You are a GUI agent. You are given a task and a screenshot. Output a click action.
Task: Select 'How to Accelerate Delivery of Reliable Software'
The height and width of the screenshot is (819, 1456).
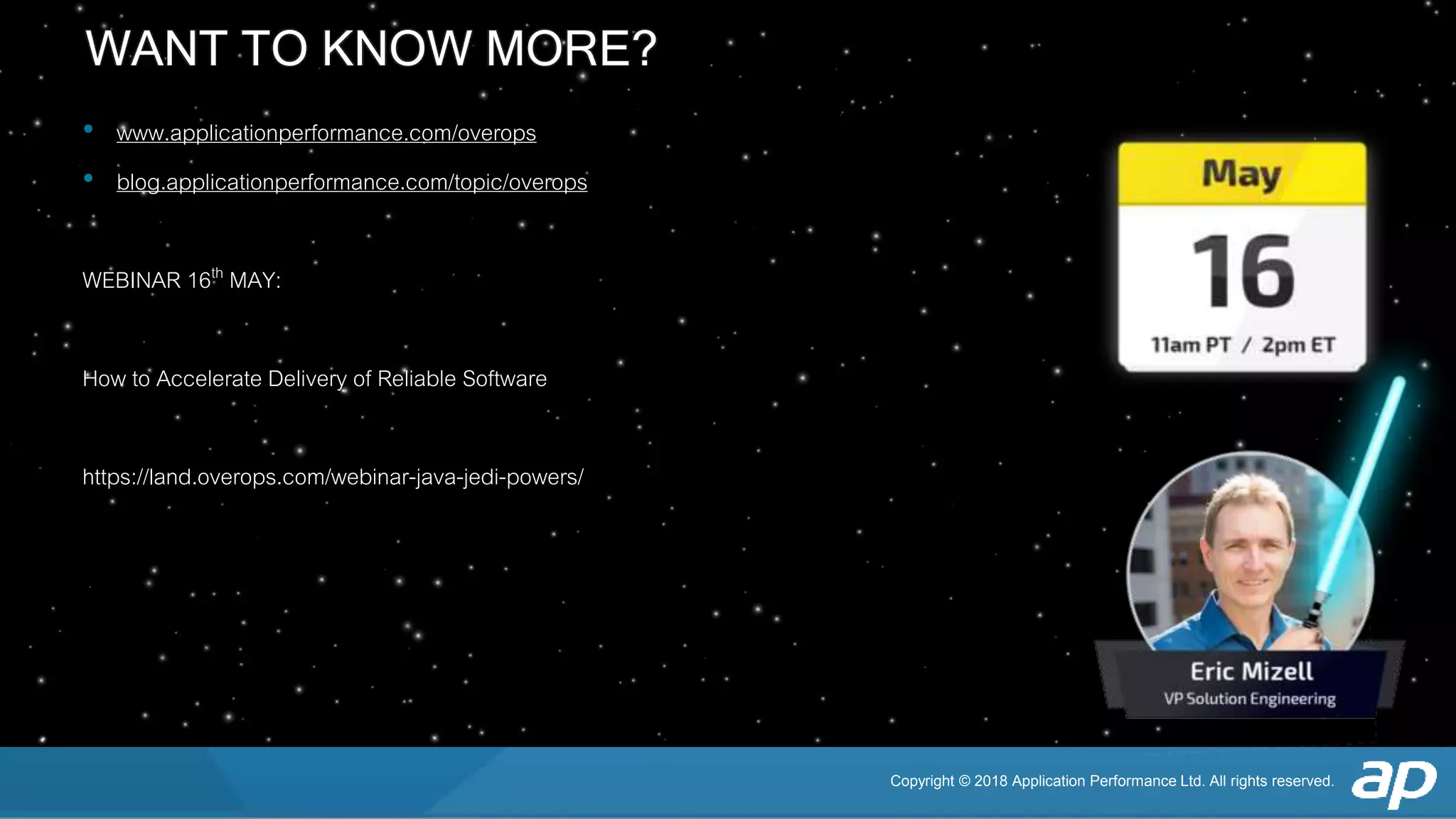(x=314, y=379)
